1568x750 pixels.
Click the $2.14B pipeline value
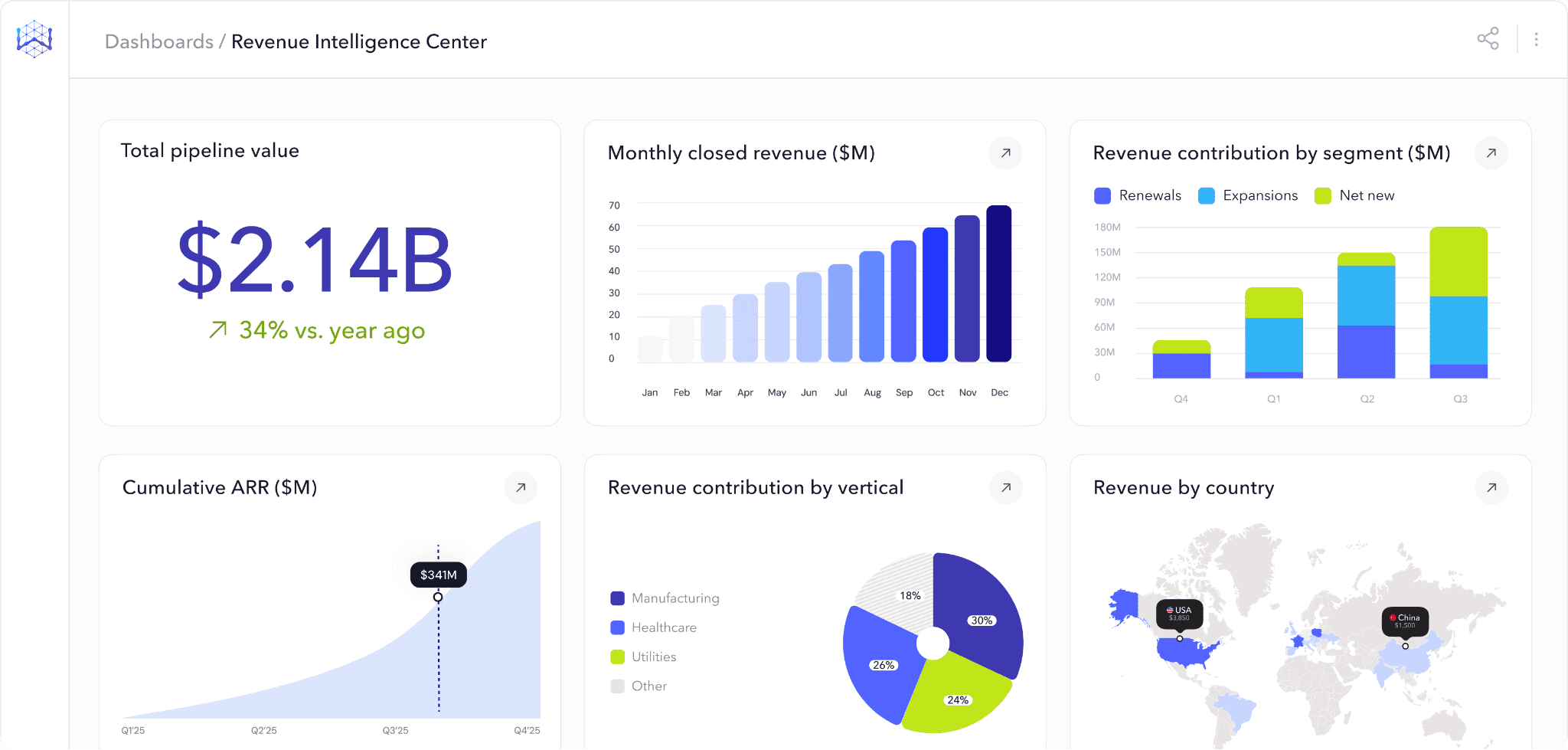click(x=315, y=260)
